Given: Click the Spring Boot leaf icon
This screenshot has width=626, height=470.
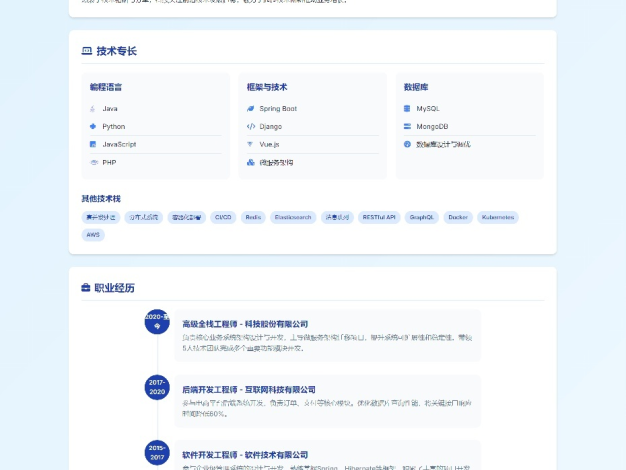Looking at the screenshot, I should [x=250, y=109].
